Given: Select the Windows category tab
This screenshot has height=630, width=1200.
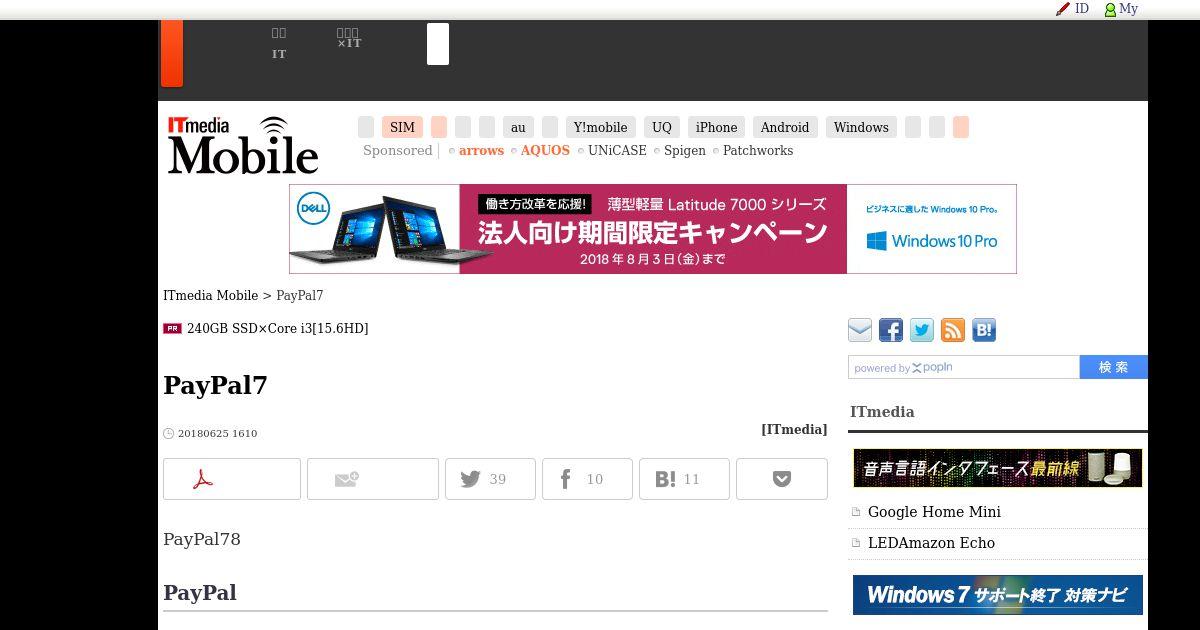Looking at the screenshot, I should (x=861, y=127).
